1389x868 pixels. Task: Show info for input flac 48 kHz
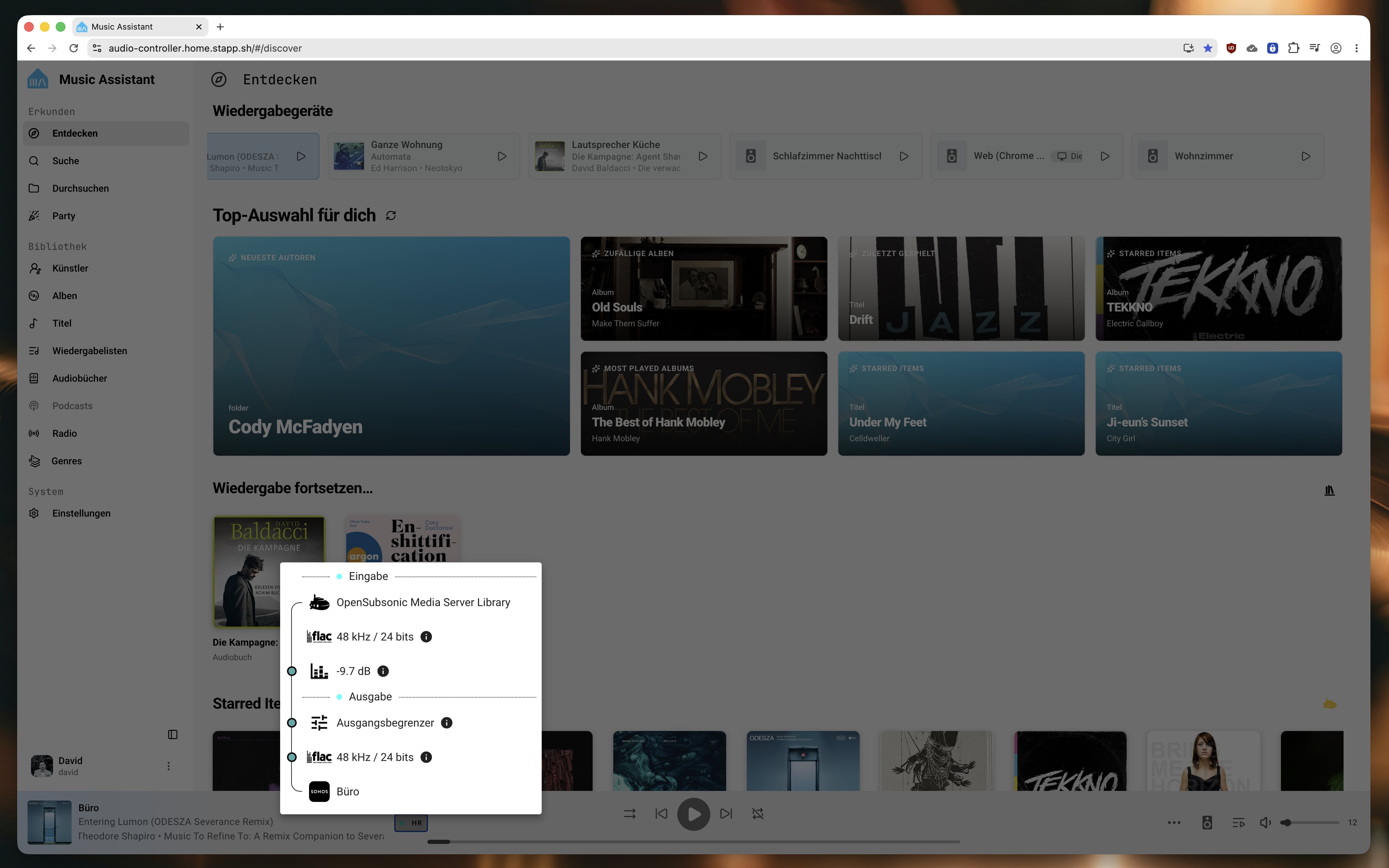click(426, 637)
